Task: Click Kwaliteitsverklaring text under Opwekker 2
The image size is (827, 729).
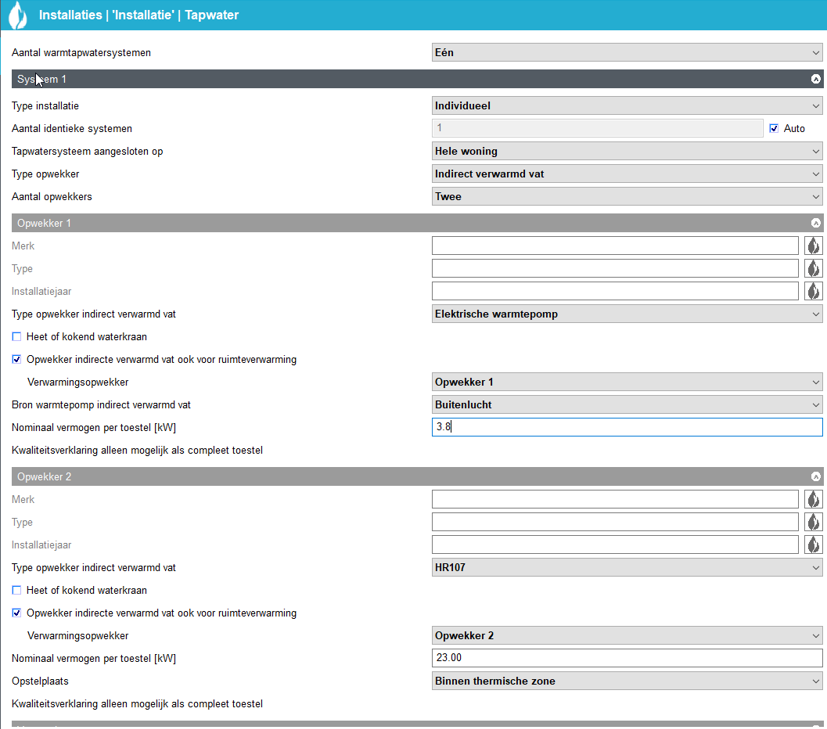Action: coord(137,704)
